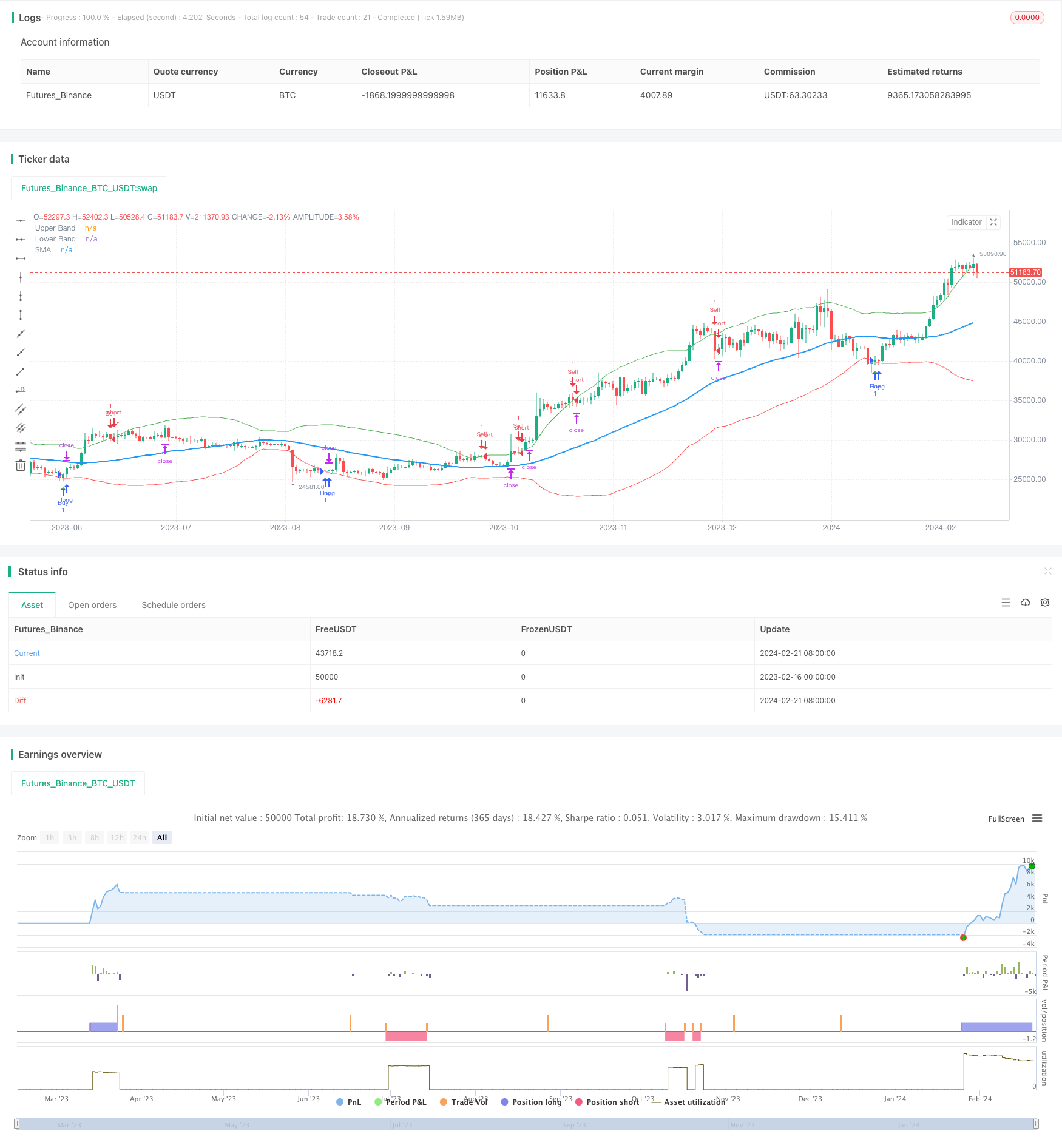The width and height of the screenshot is (1062, 1148).
Task: Select the horizontal segment drawing tool
Action: 21,258
